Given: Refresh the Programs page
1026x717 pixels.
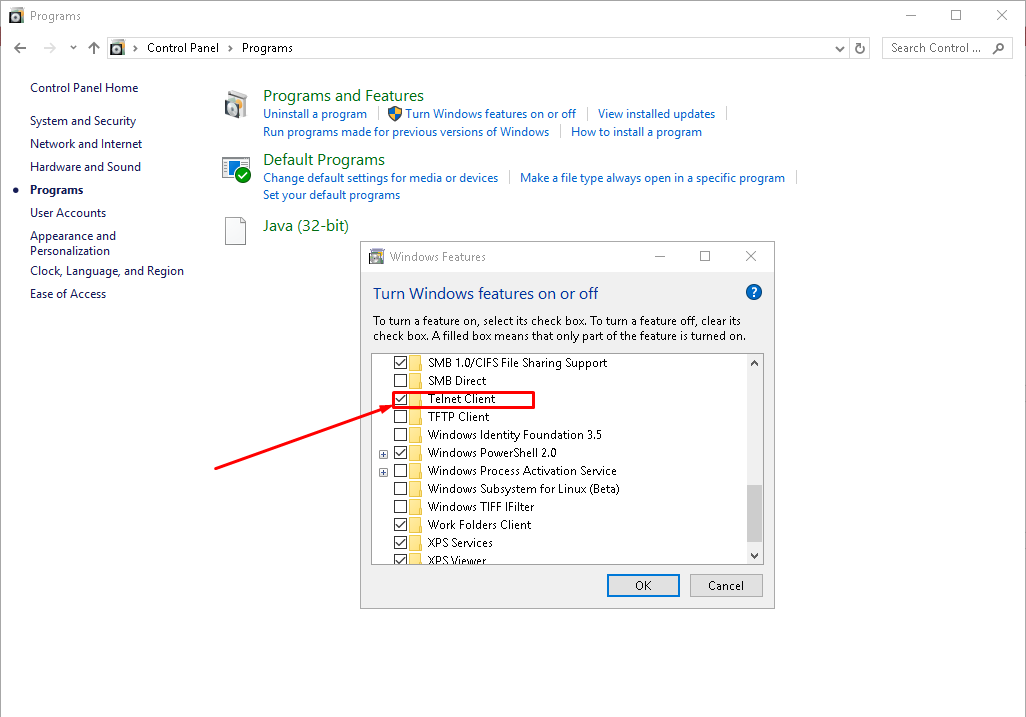Looking at the screenshot, I should 860,48.
